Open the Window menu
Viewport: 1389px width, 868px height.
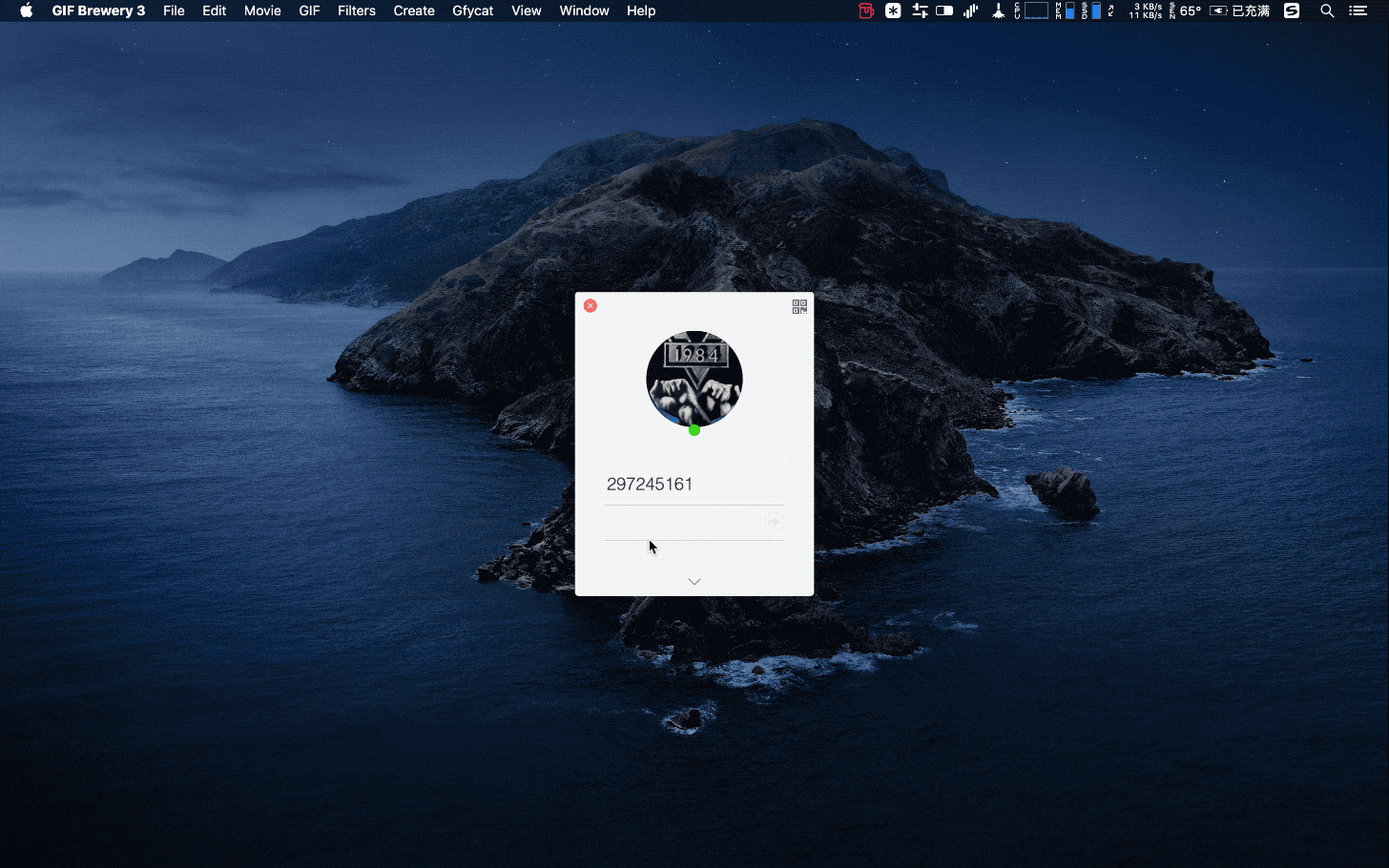(584, 10)
